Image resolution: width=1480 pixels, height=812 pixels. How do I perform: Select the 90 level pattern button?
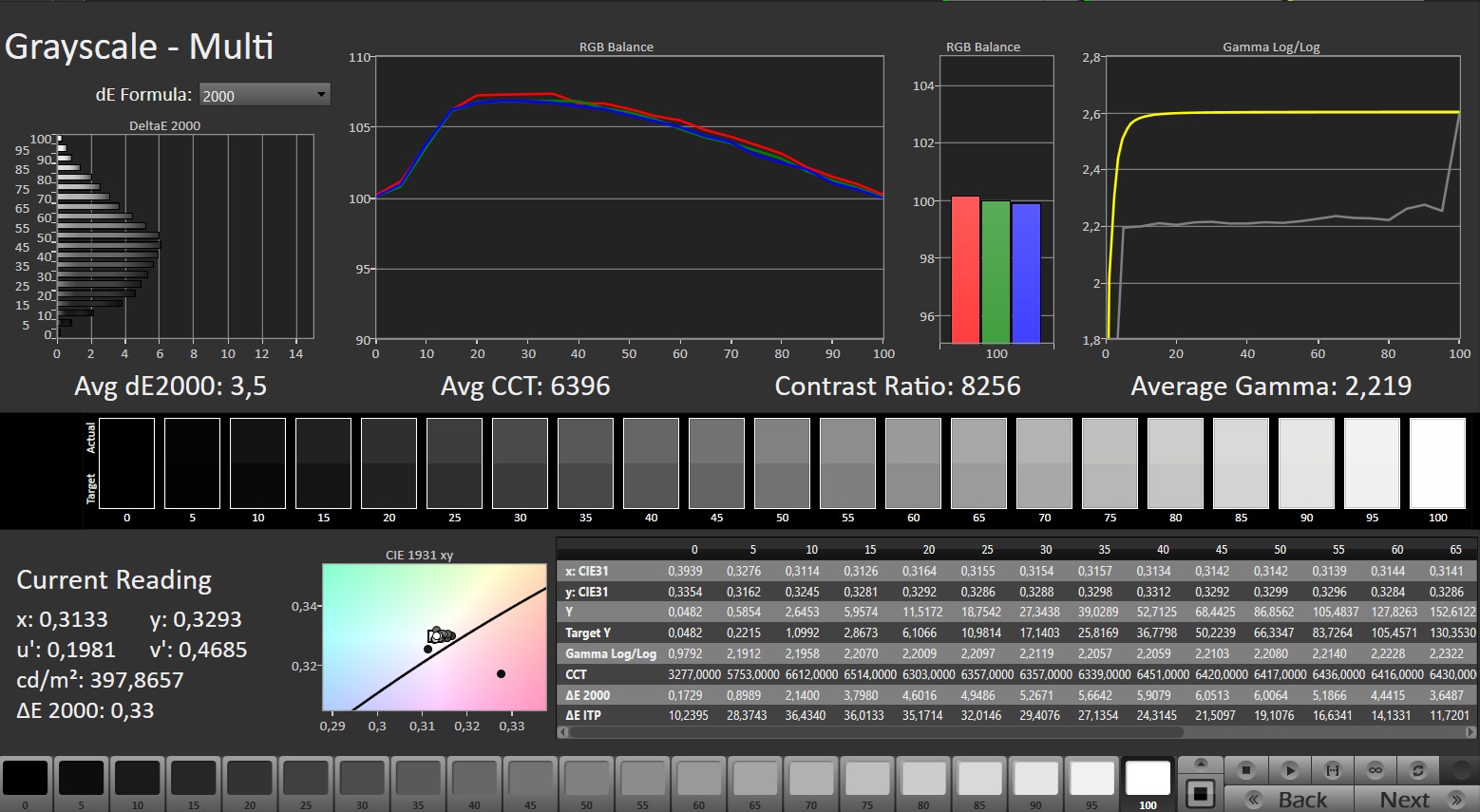[x=1035, y=784]
